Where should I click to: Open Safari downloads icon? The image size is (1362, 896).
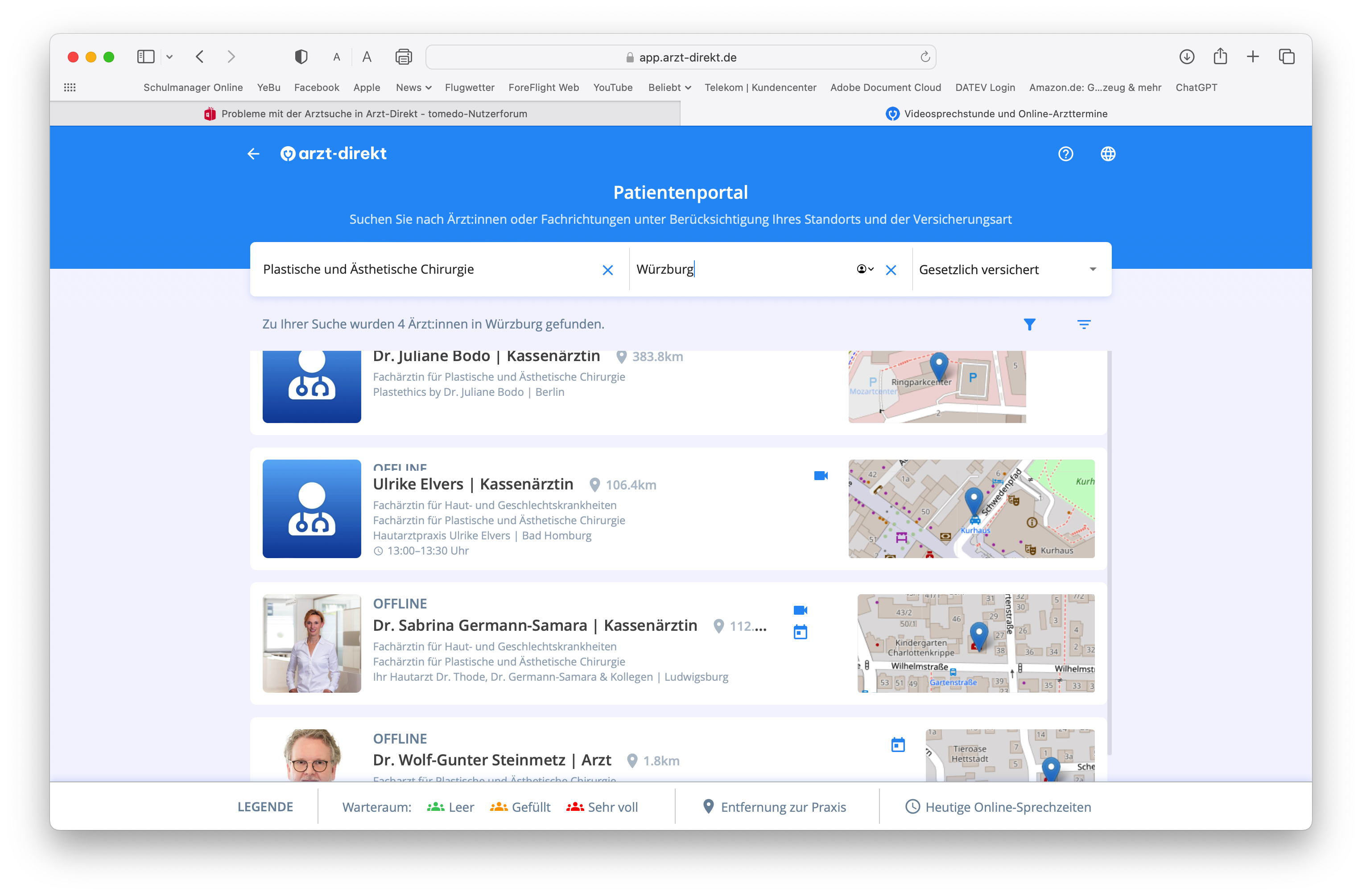(1186, 57)
